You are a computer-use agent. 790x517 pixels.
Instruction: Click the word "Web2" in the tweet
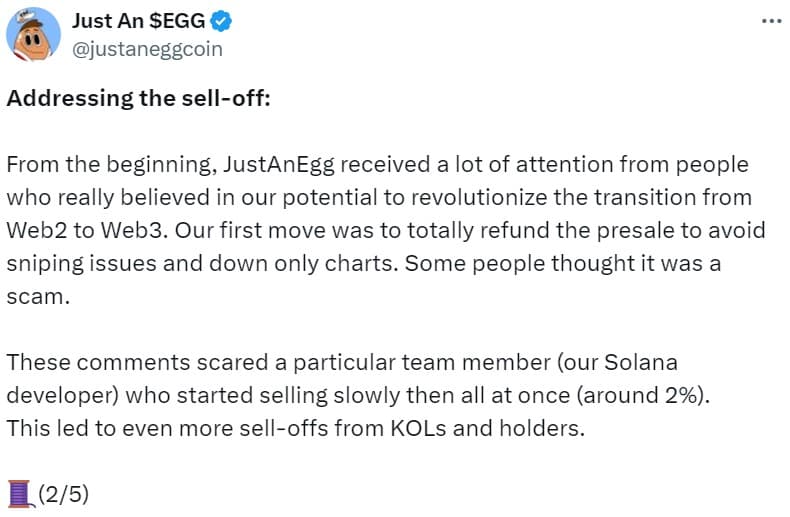[x=36, y=230]
